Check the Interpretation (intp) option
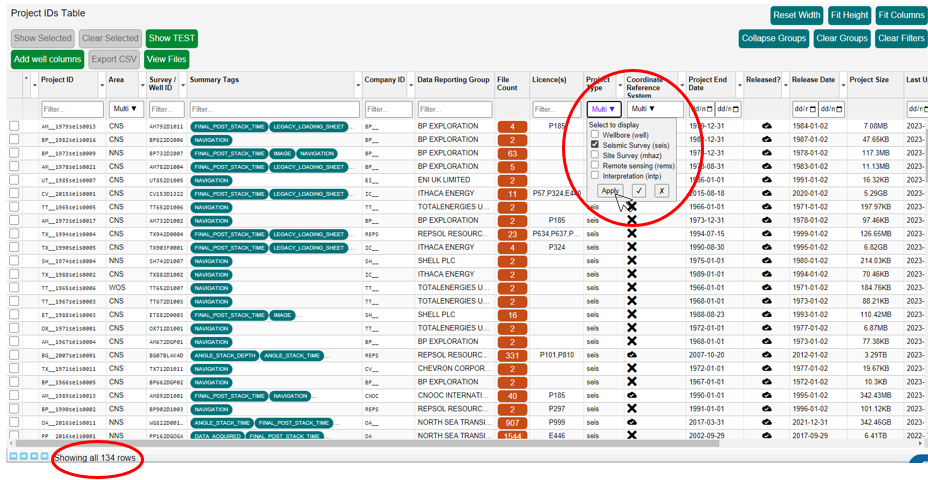This screenshot has height=480, width=928. coord(594,176)
